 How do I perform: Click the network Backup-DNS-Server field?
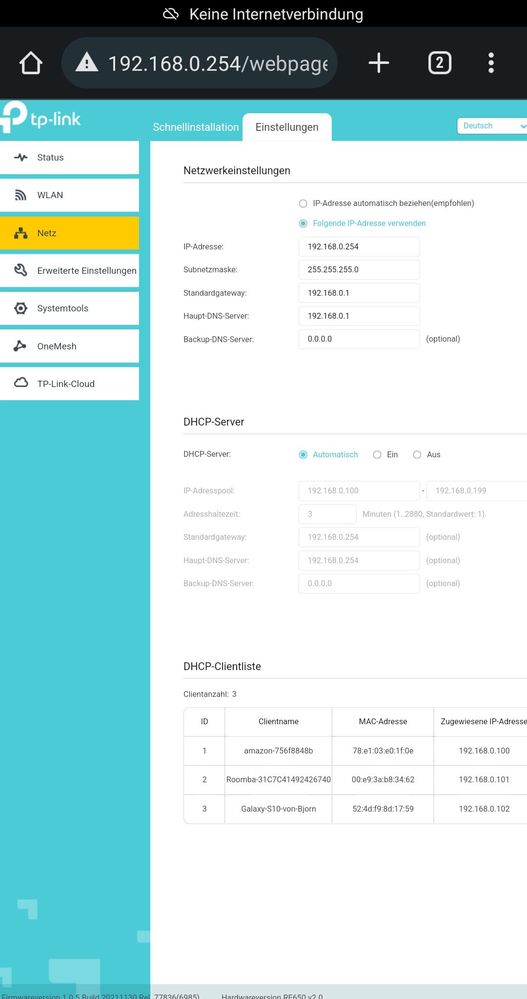pos(359,339)
